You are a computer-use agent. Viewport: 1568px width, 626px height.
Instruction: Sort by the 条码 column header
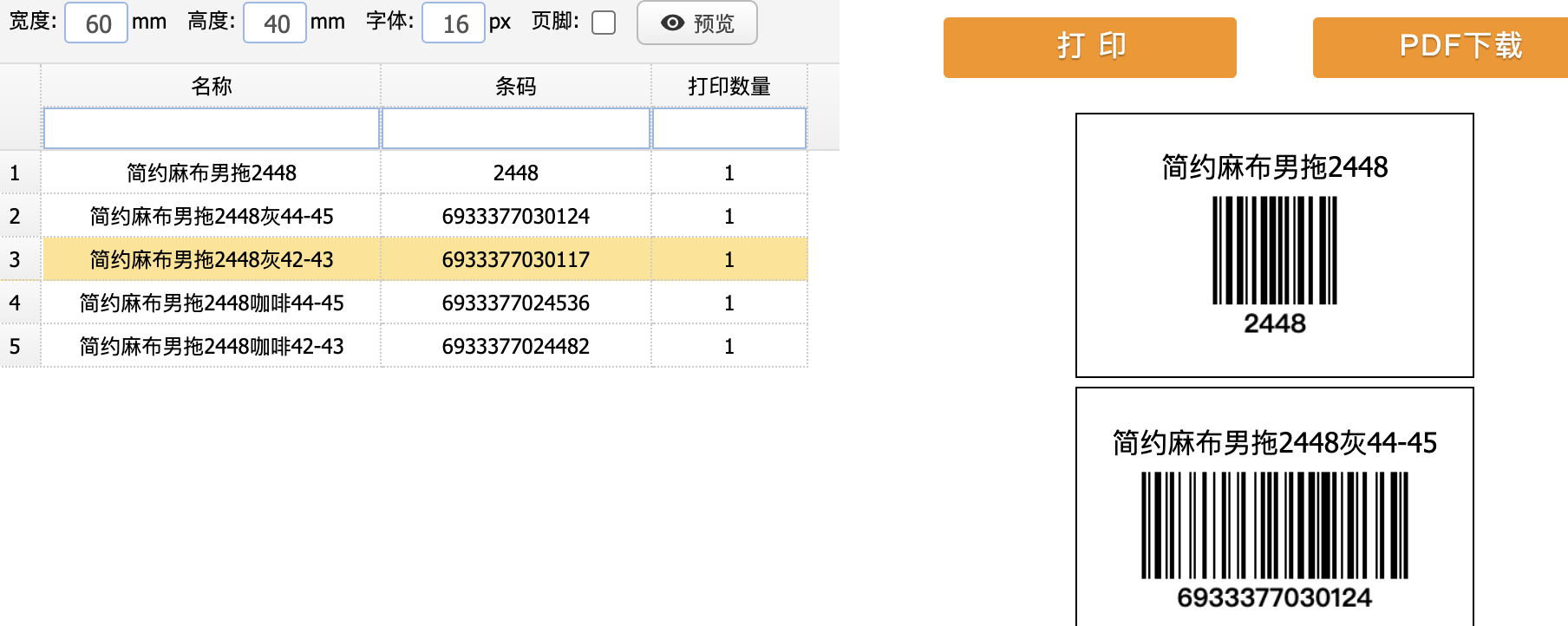tap(516, 86)
